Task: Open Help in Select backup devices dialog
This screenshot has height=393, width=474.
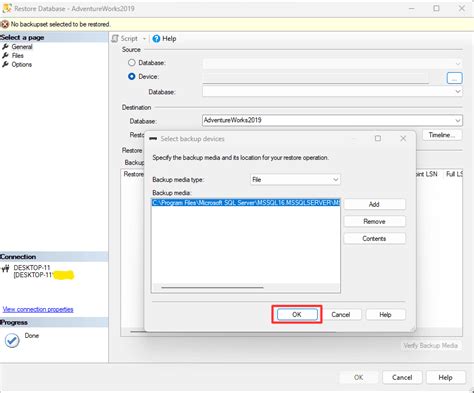Action: tap(385, 314)
